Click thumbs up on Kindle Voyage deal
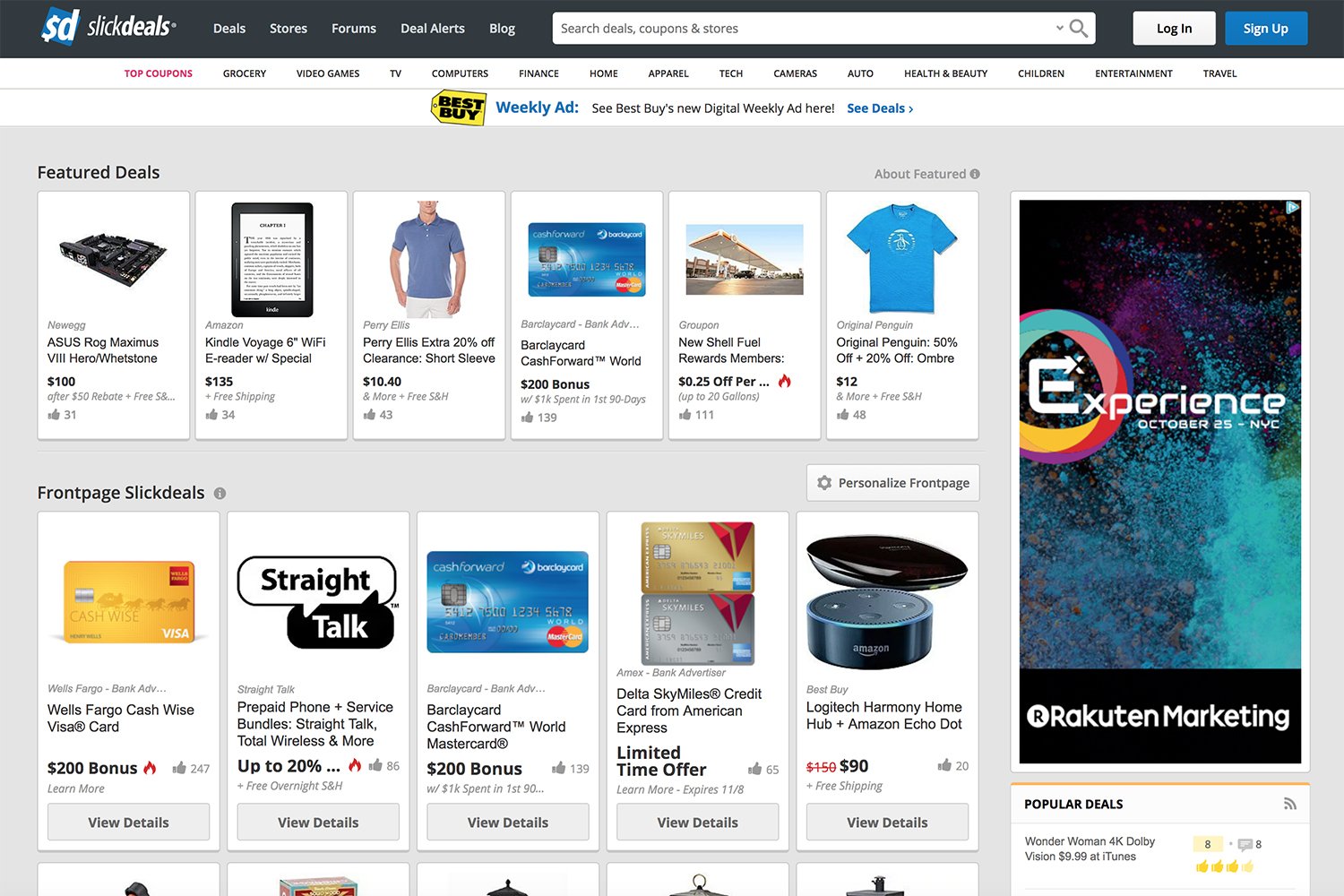This screenshot has width=1344, height=896. pyautogui.click(x=211, y=415)
